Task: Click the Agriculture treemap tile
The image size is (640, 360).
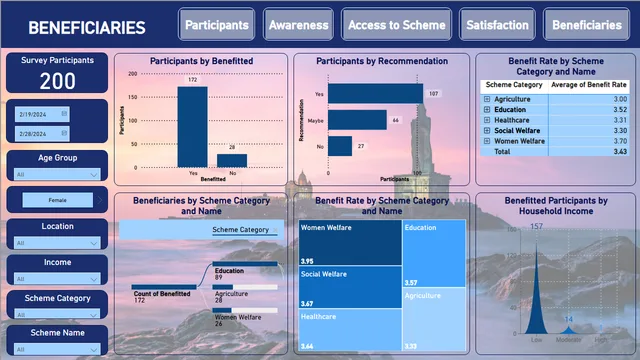Action: (434, 319)
